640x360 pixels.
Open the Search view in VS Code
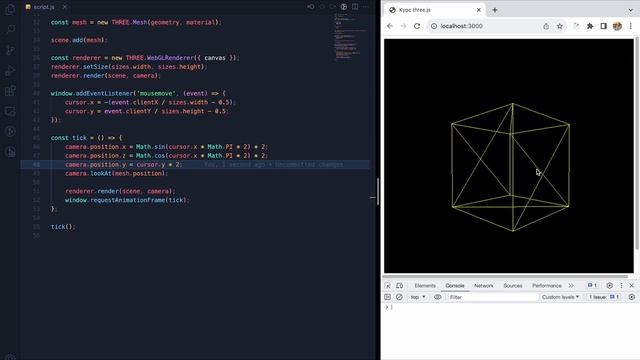(10, 29)
